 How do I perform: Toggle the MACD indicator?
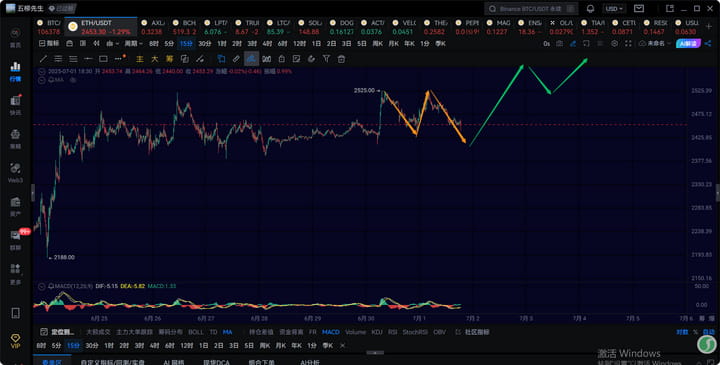[x=331, y=332]
